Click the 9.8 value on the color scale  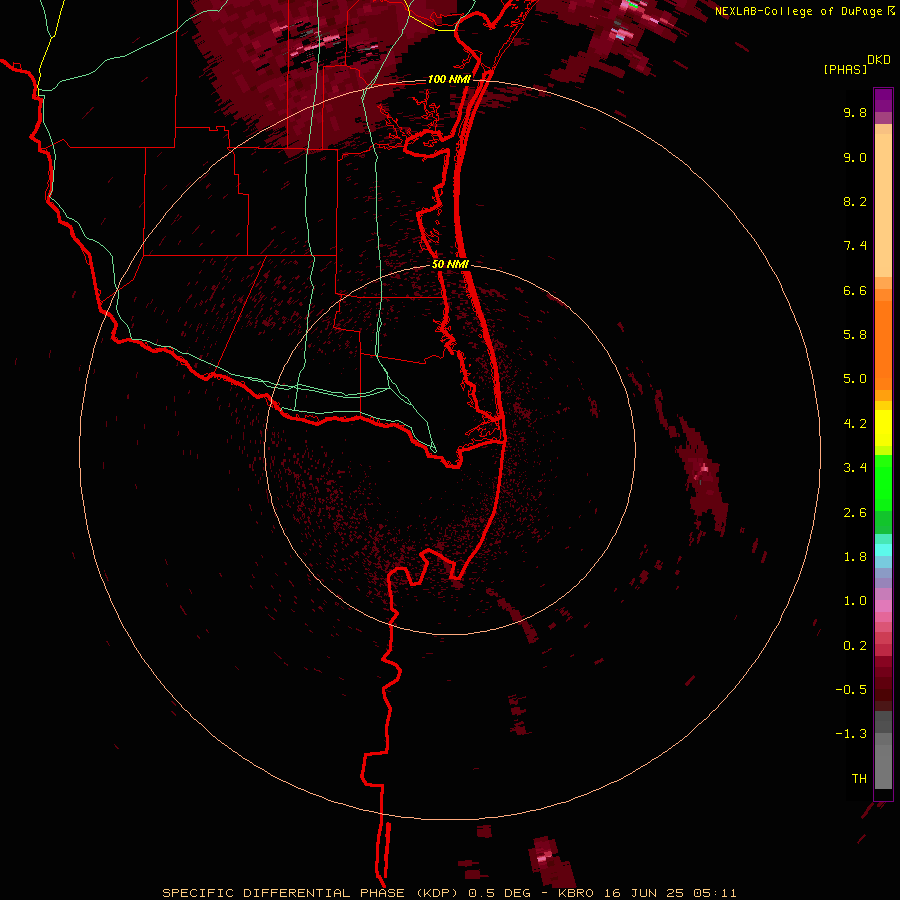(x=855, y=112)
